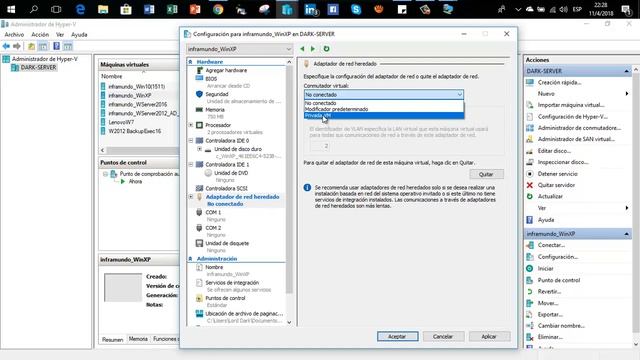Select Controladora SCSI in the tree
The height and width of the screenshot is (360, 640).
pos(226,188)
